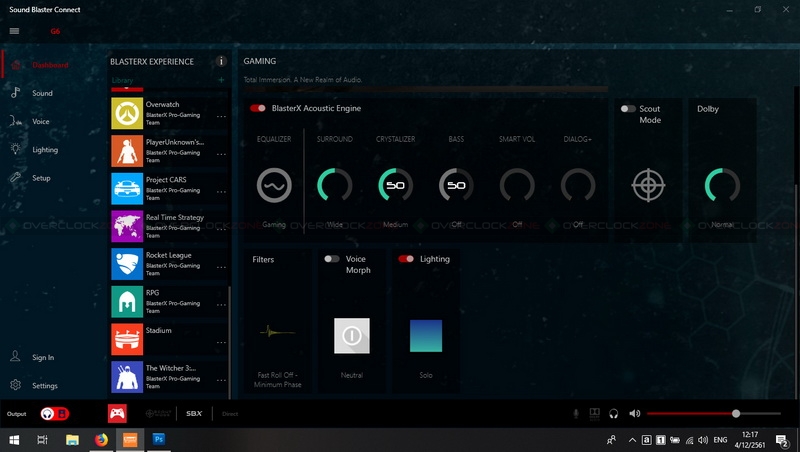
Task: Select the Stadium profile icon
Action: click(x=127, y=339)
